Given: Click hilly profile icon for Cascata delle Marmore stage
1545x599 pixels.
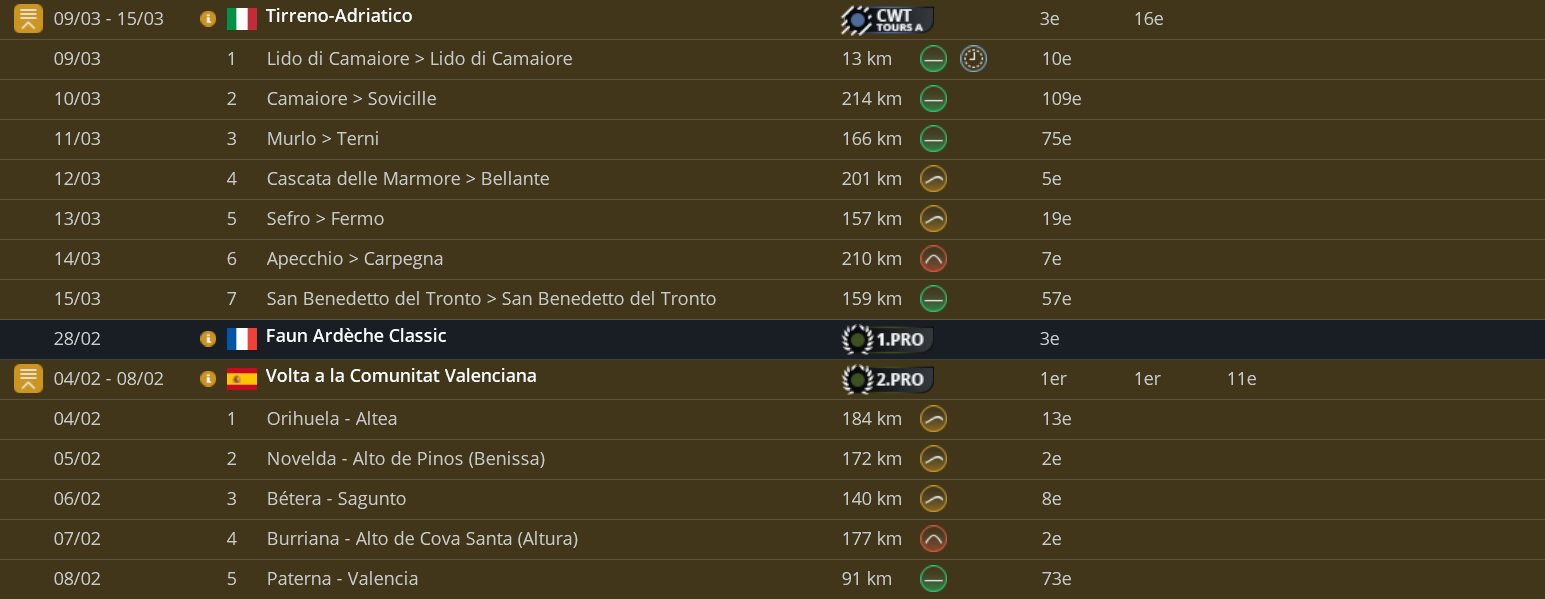Looking at the screenshot, I should [x=933, y=179].
